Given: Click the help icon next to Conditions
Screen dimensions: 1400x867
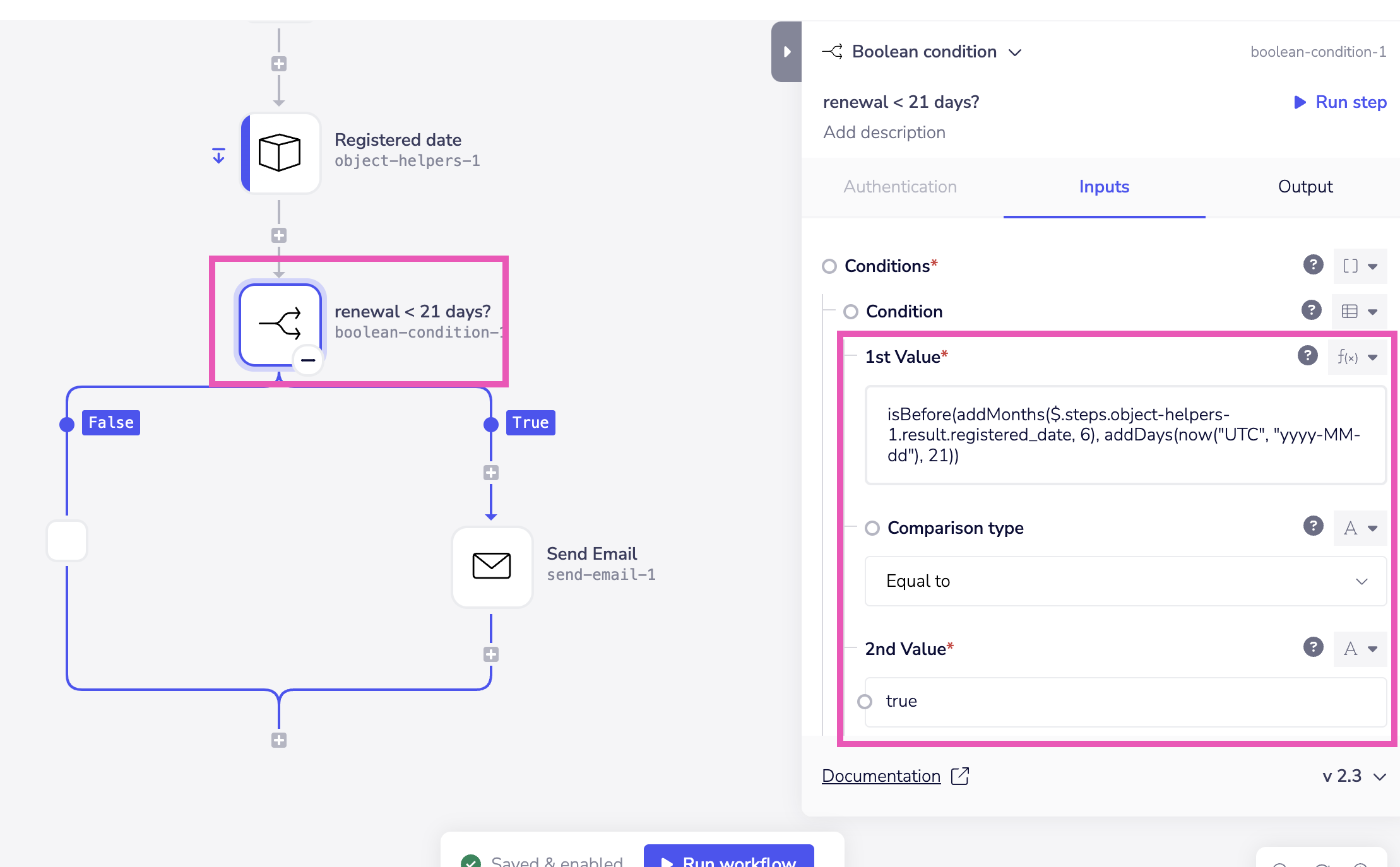Looking at the screenshot, I should click(1313, 265).
